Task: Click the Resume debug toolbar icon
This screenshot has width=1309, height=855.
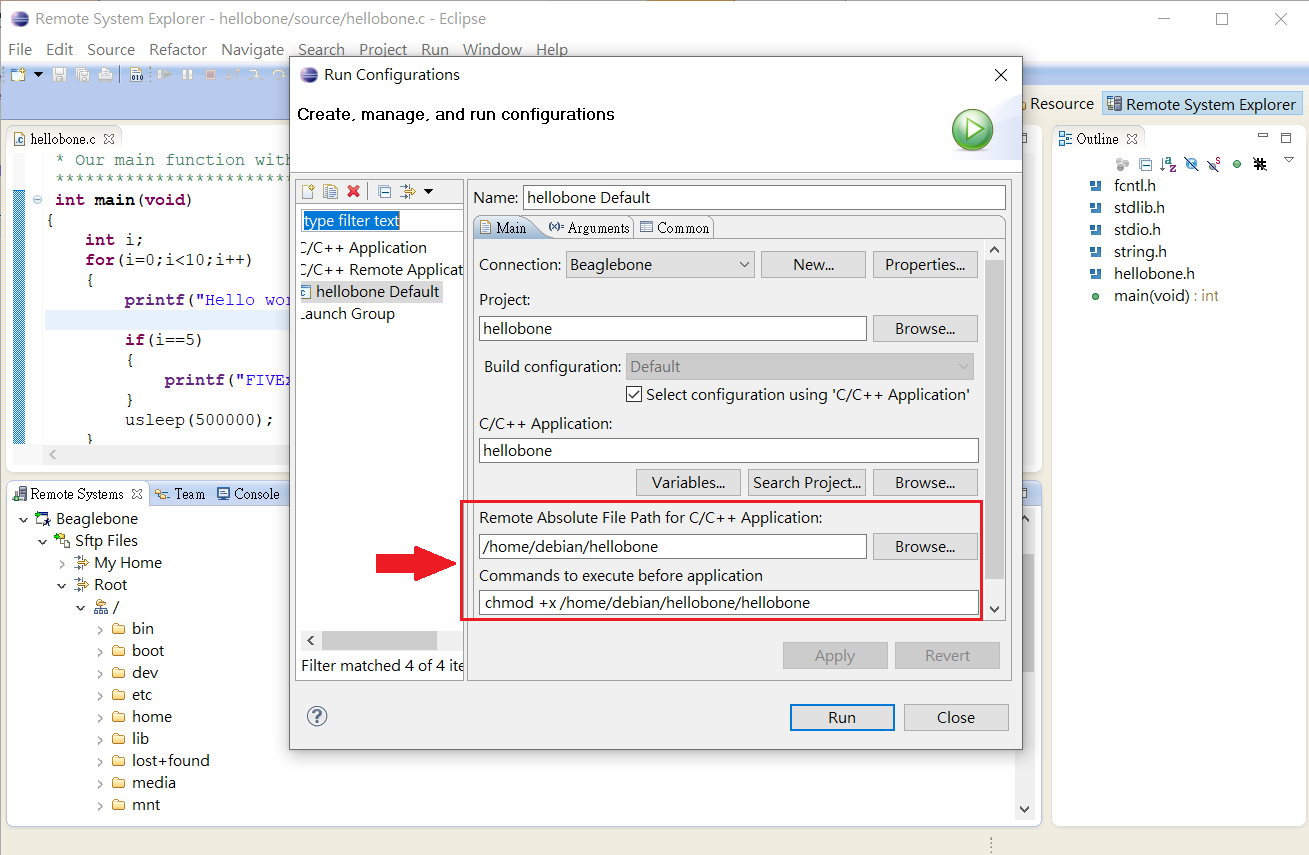Action: 164,74
